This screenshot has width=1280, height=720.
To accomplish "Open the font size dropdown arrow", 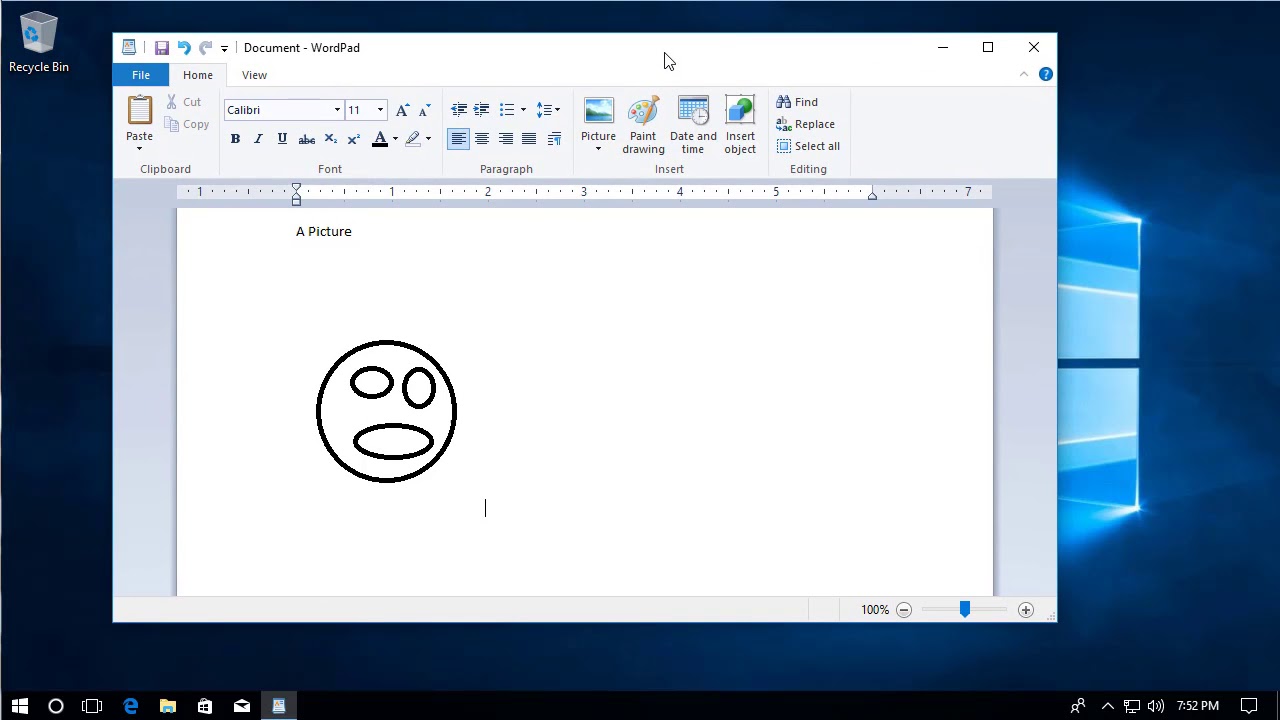I will 380,110.
